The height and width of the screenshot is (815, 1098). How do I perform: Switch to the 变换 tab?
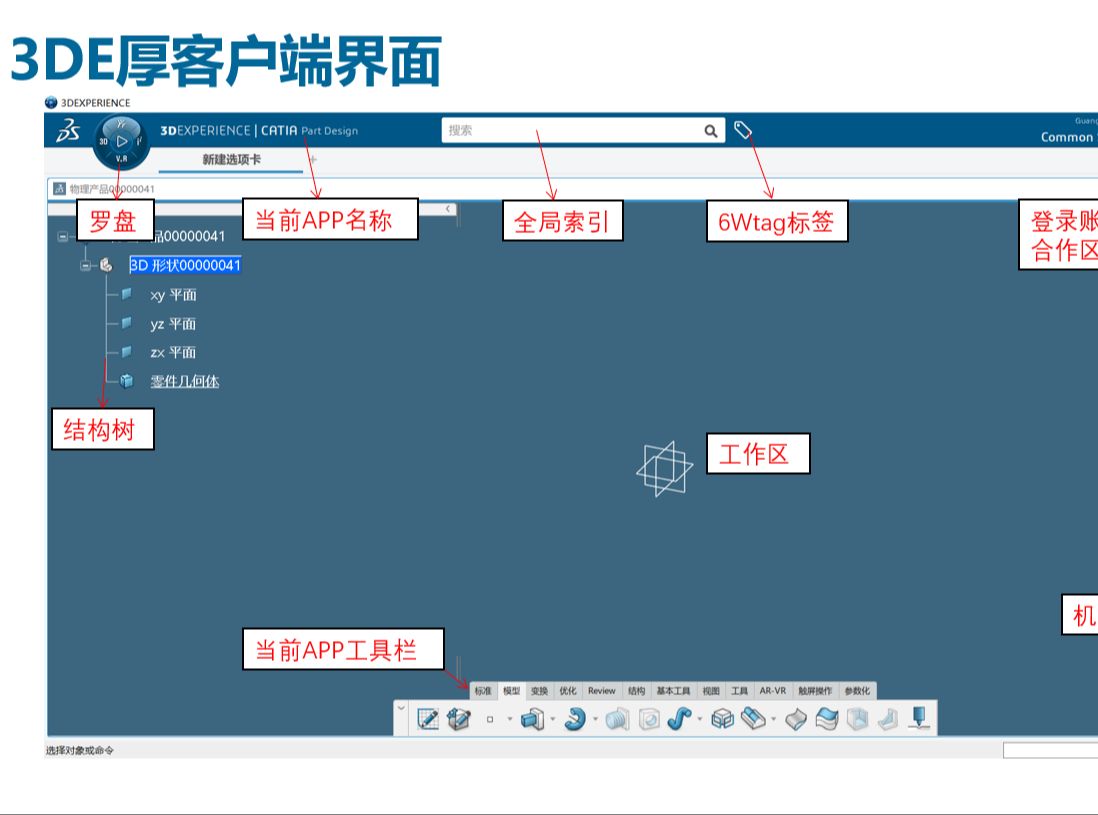point(539,691)
